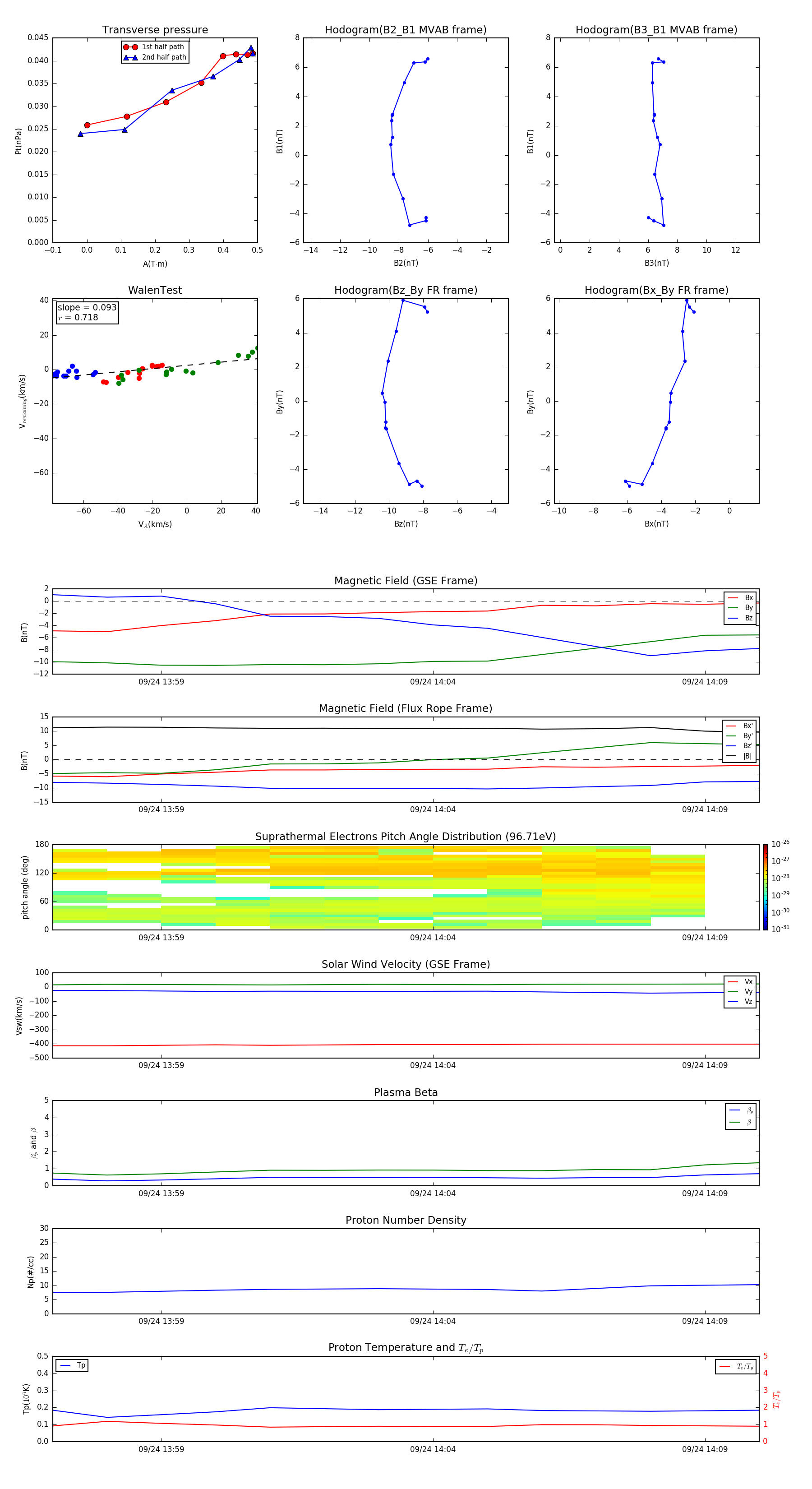Click beta-p legend entry in Plasma Beta plot
Viewport: 812px width, 1489px height.
coord(741,1111)
